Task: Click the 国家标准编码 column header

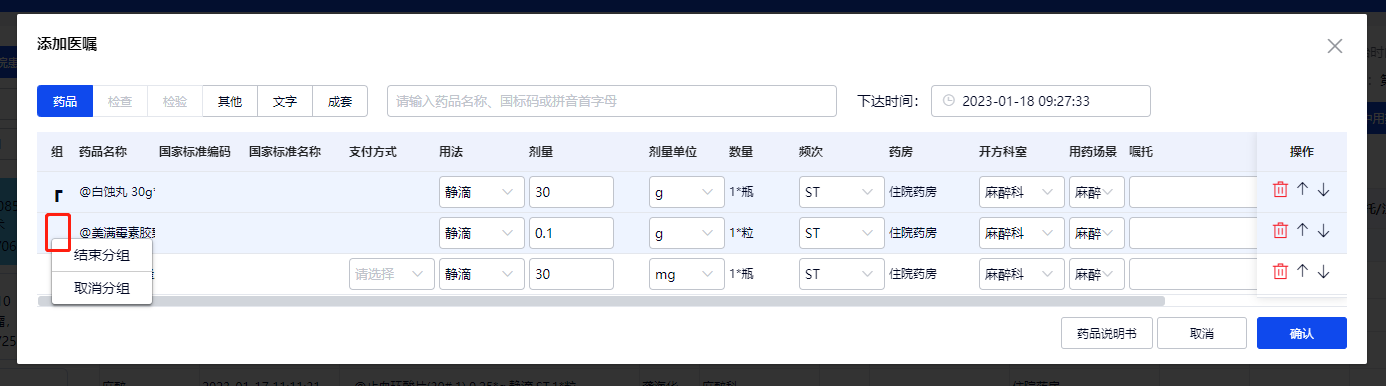Action: point(195,152)
